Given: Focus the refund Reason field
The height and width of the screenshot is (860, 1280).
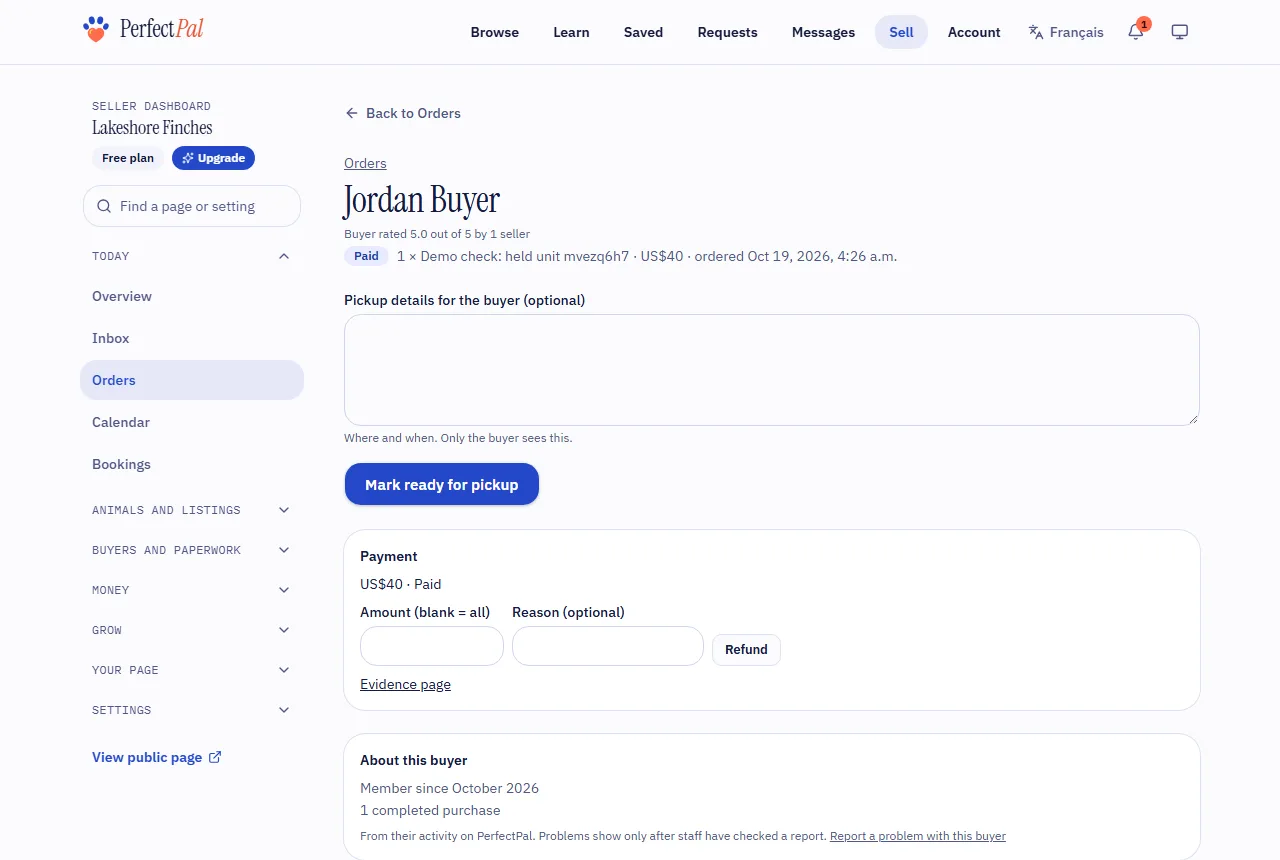Looking at the screenshot, I should coord(608,646).
